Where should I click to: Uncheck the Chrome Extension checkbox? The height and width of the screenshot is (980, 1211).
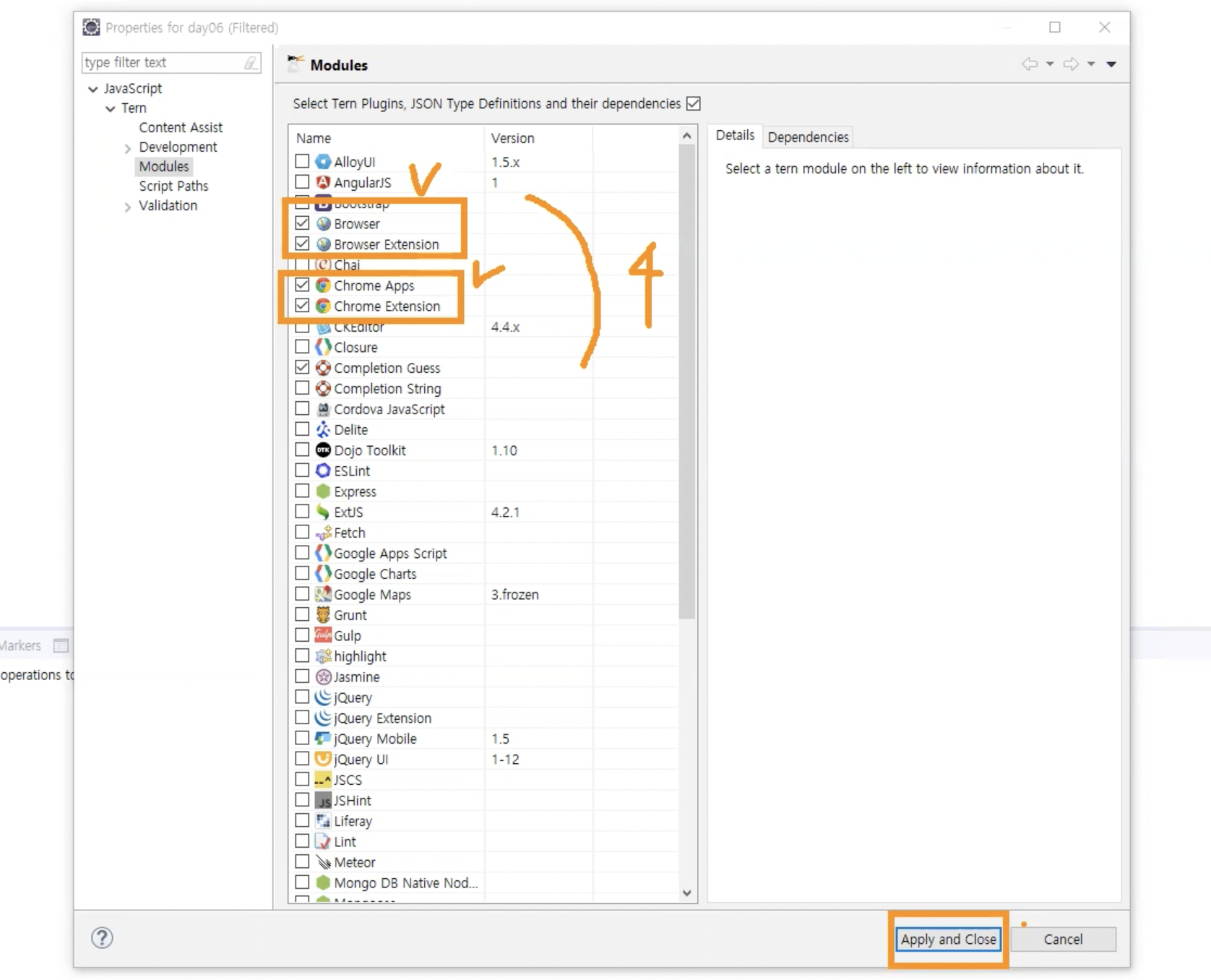302,305
